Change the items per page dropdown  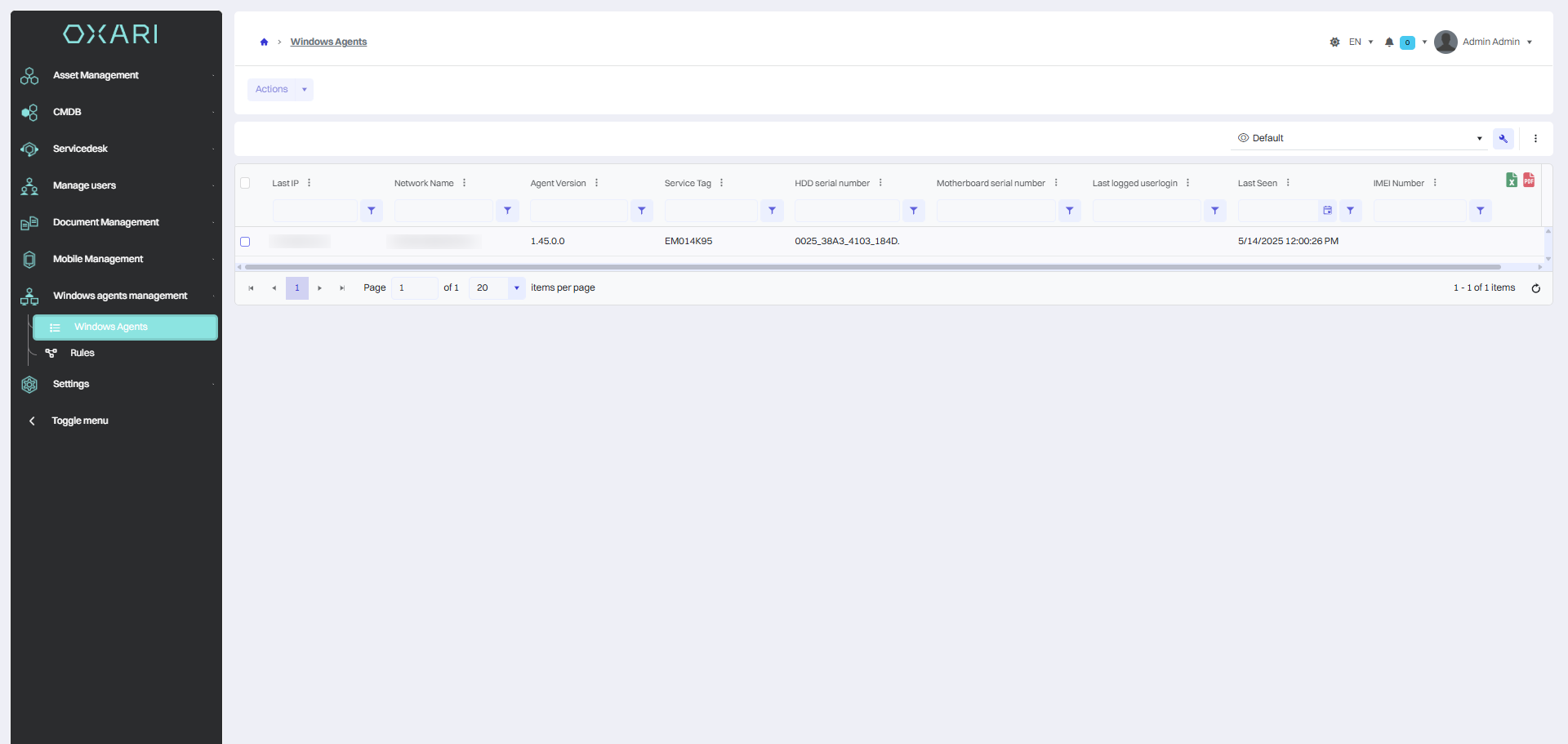pyautogui.click(x=497, y=288)
